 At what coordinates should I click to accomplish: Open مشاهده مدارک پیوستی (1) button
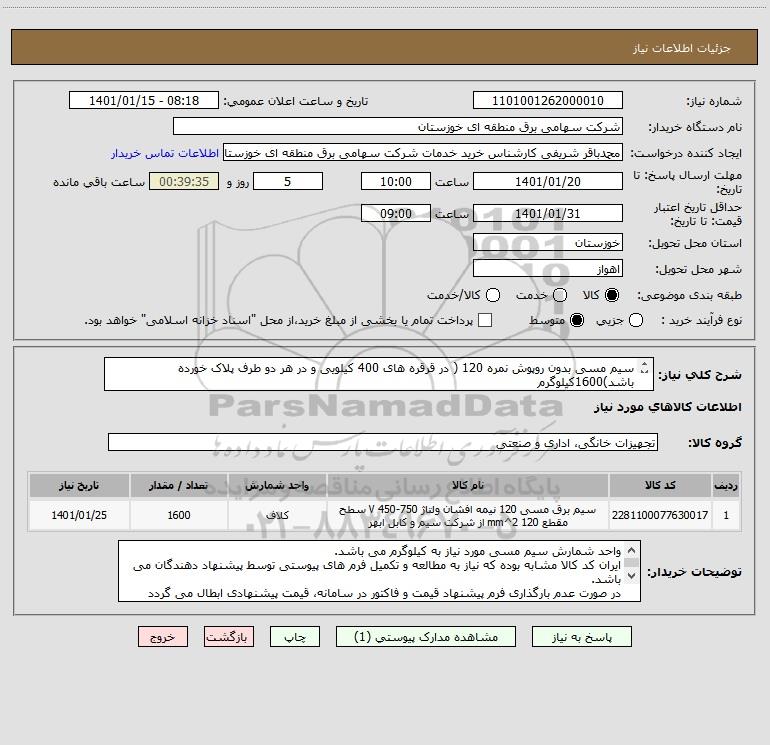pyautogui.click(x=426, y=637)
